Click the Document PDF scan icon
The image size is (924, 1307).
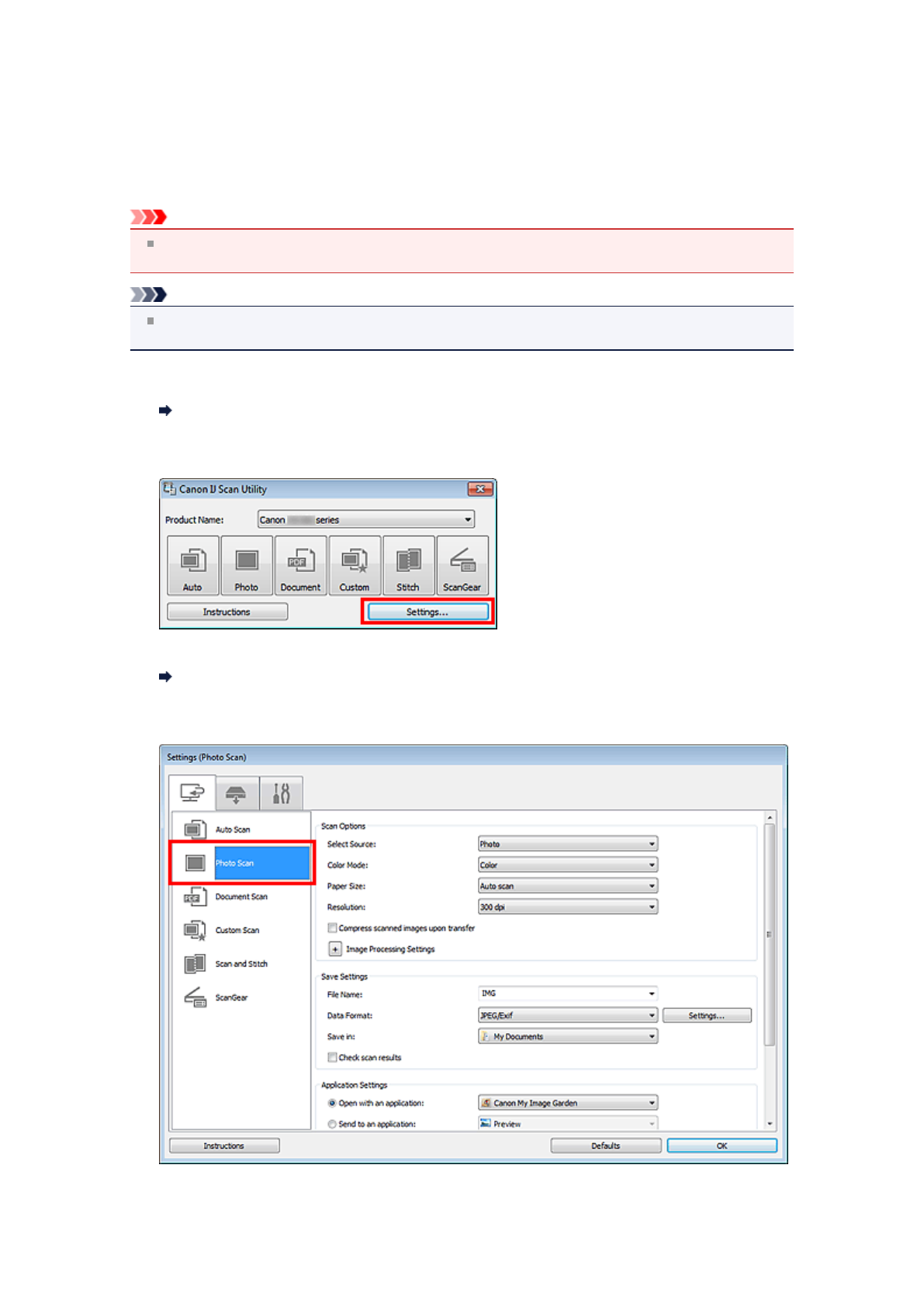[300, 565]
